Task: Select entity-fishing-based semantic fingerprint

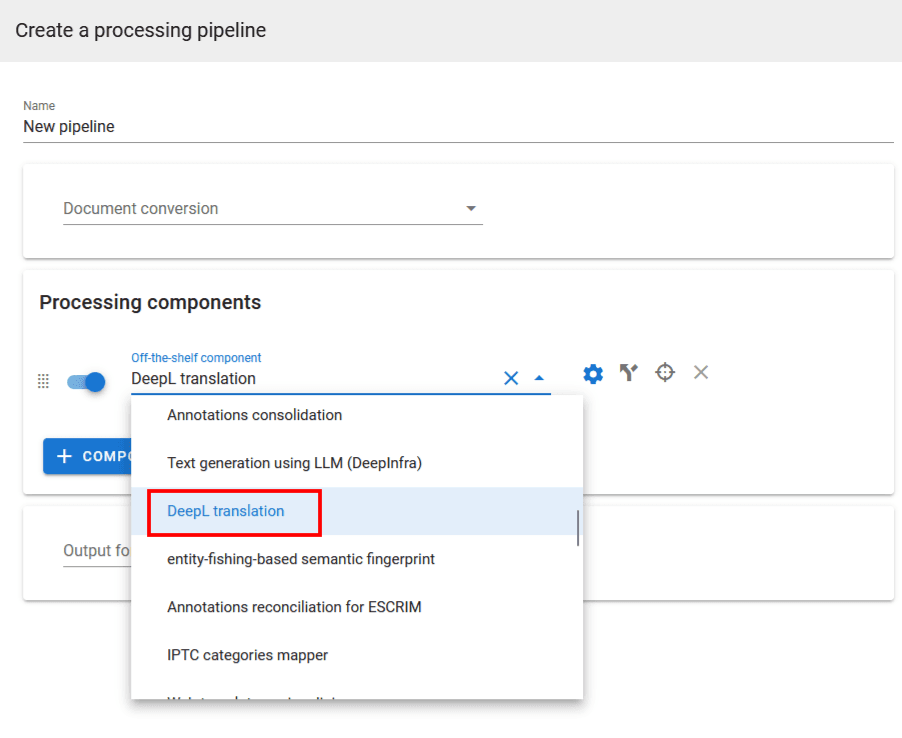Action: click(300, 559)
